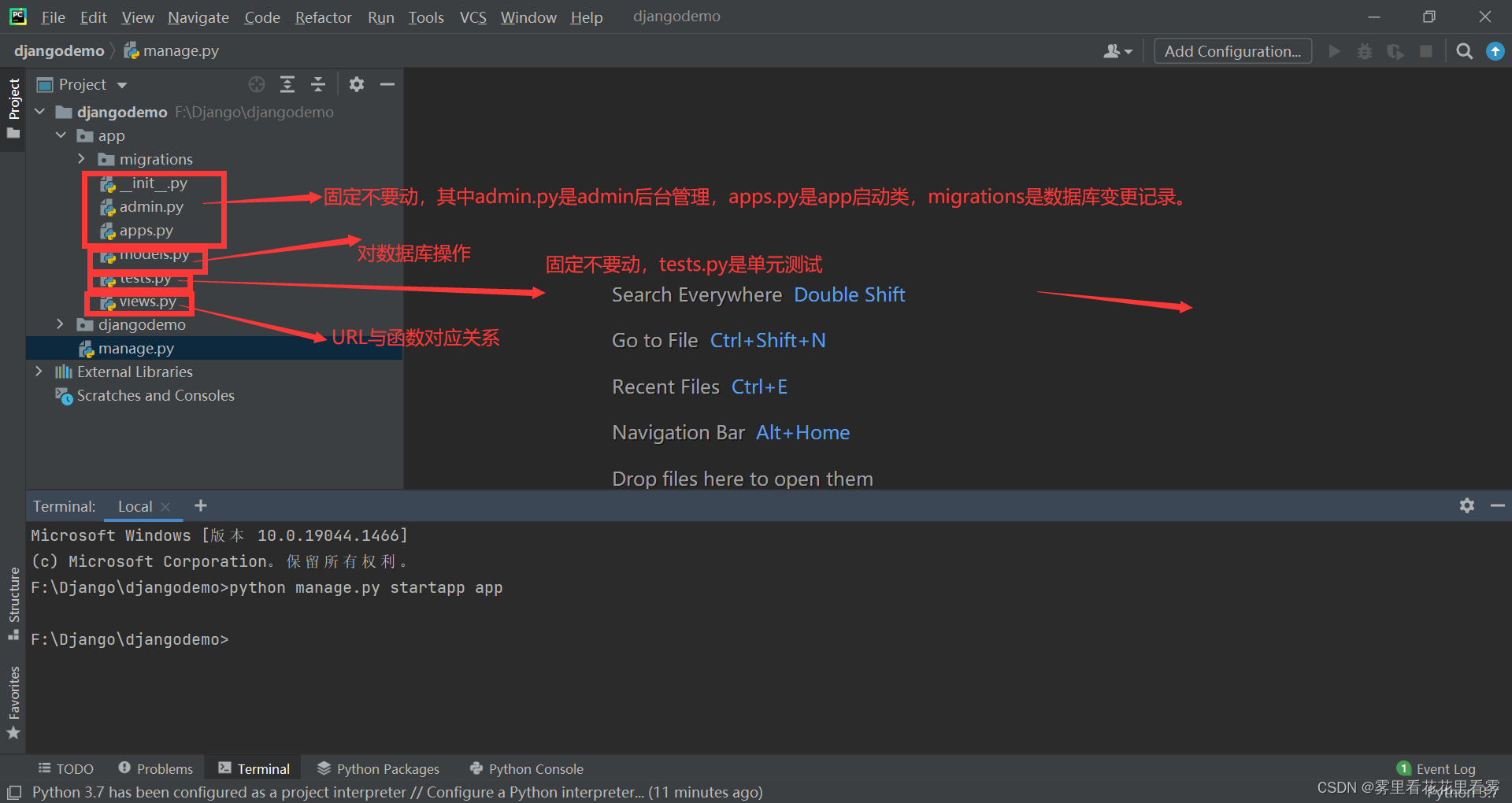Open the Python Packages tool window tab

tap(379, 768)
